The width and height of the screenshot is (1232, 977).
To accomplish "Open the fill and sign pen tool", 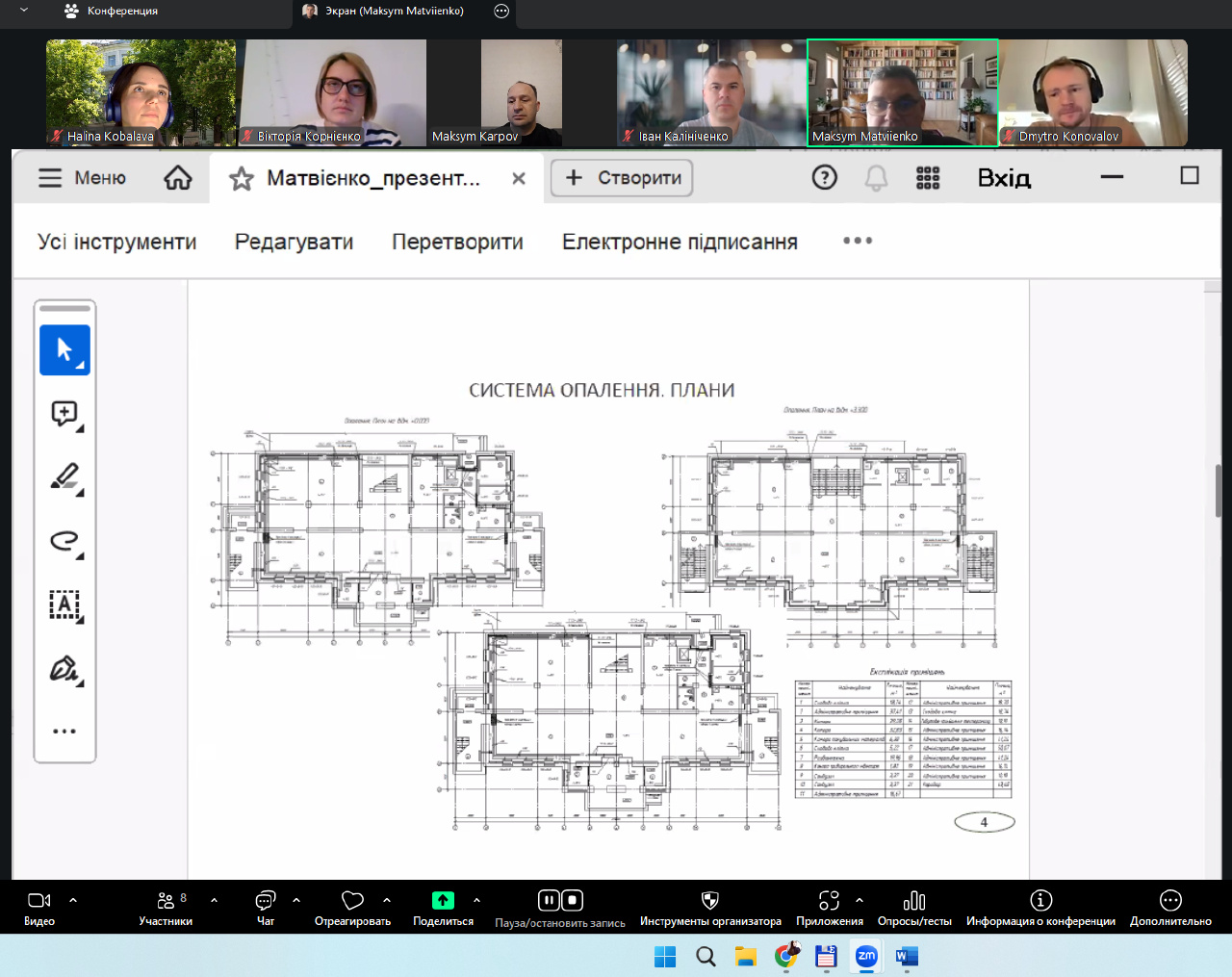I will tap(64, 668).
